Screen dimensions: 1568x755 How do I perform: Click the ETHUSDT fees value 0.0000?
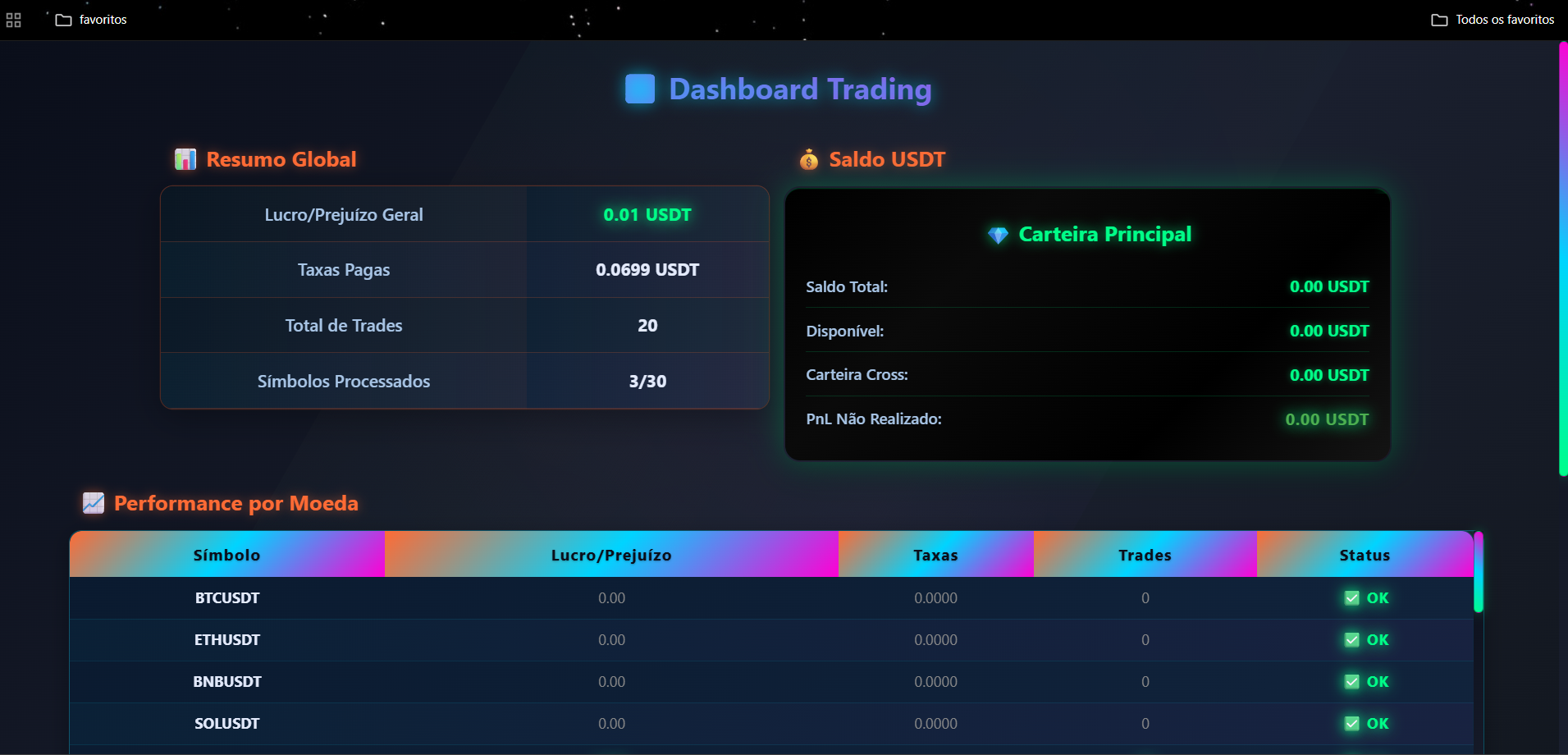936,640
